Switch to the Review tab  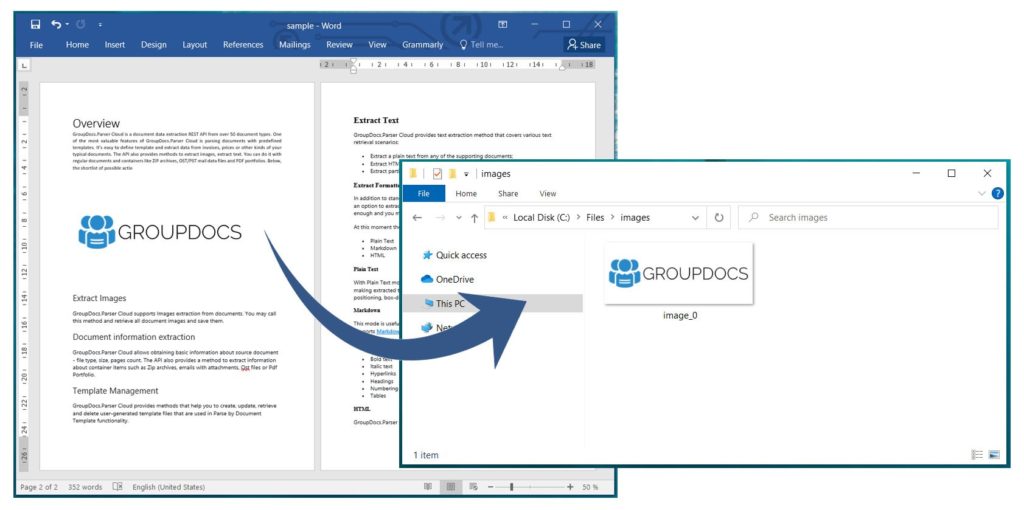coord(339,45)
